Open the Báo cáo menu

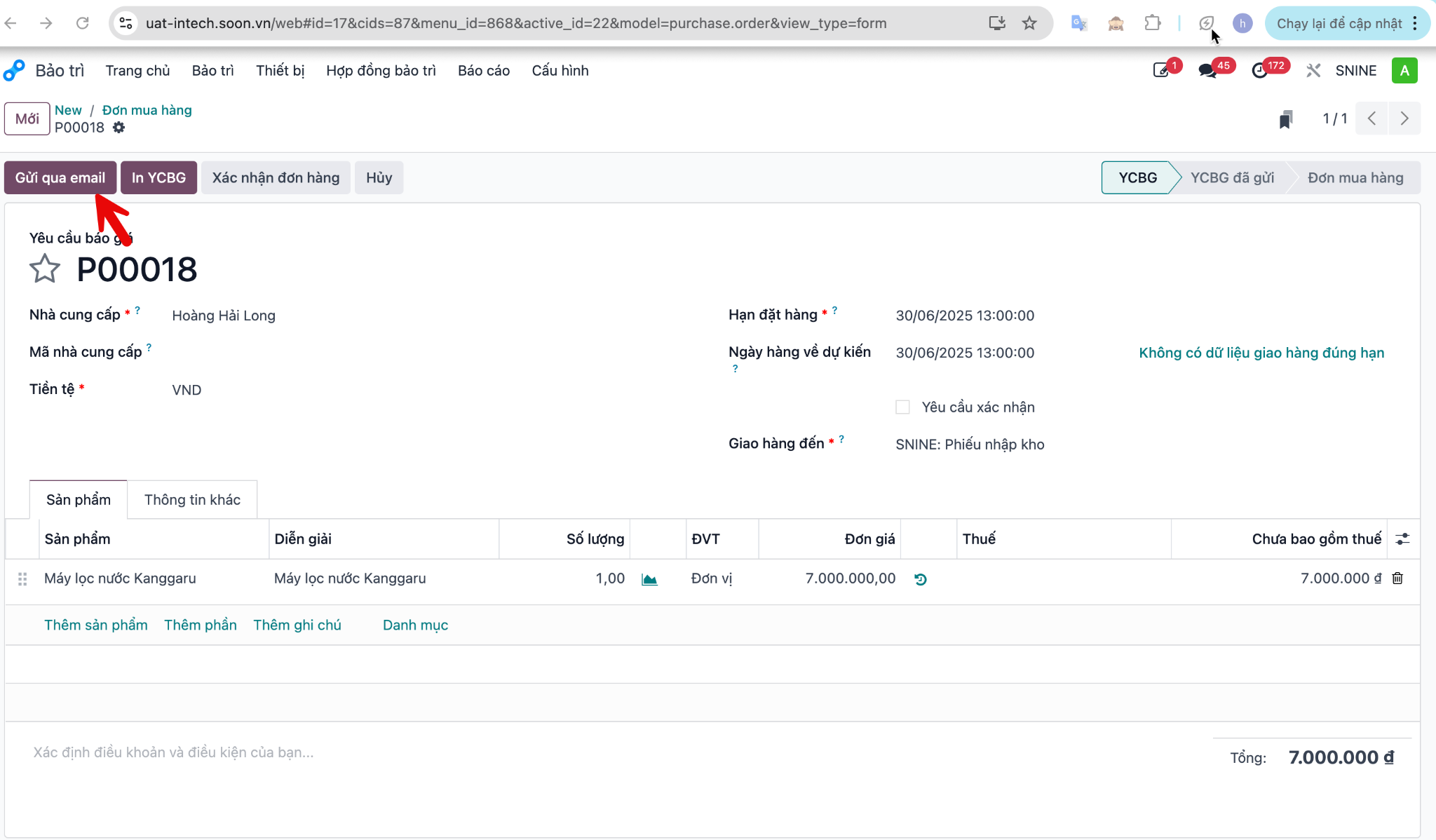(484, 71)
